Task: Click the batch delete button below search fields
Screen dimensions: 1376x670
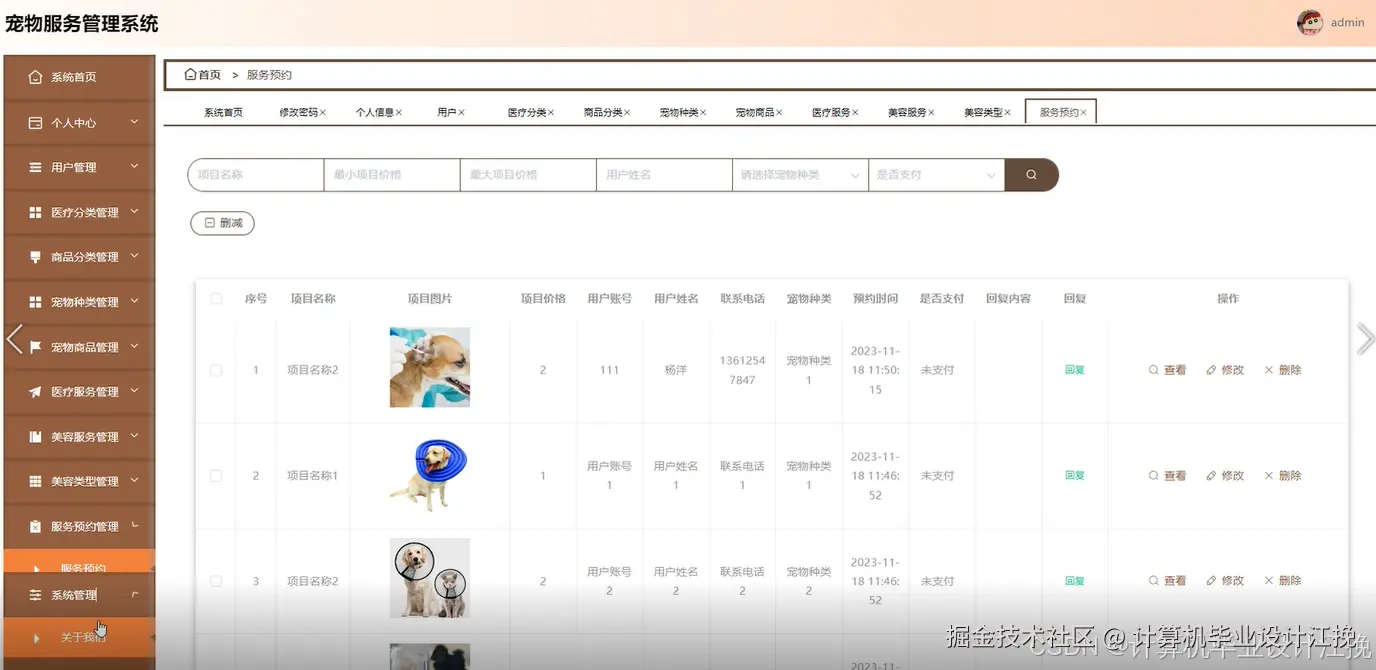Action: coord(222,223)
